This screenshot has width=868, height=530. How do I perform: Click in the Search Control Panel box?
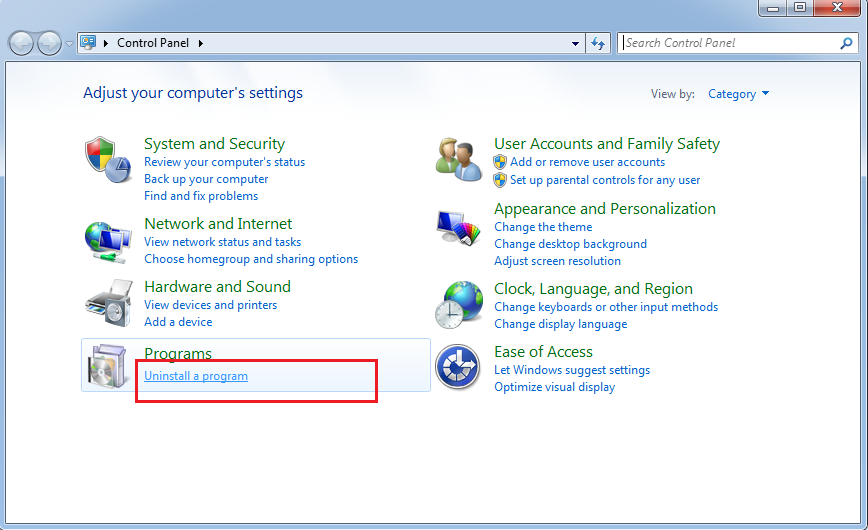tap(728, 43)
